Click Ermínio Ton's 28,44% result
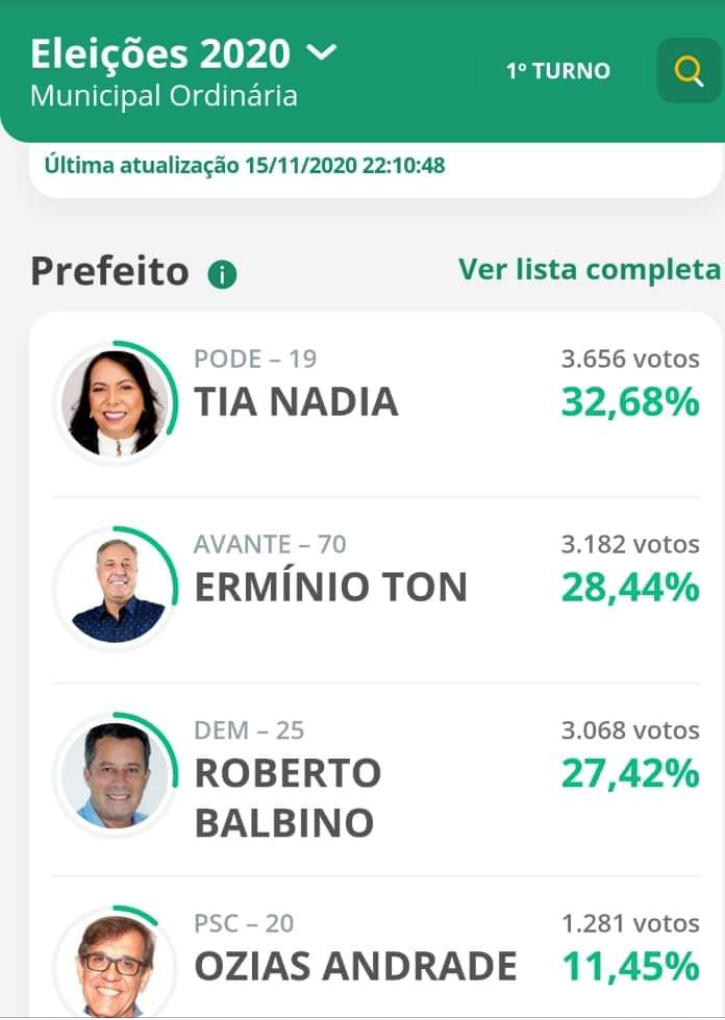Screen dimensions: 725x1020 tap(630, 587)
